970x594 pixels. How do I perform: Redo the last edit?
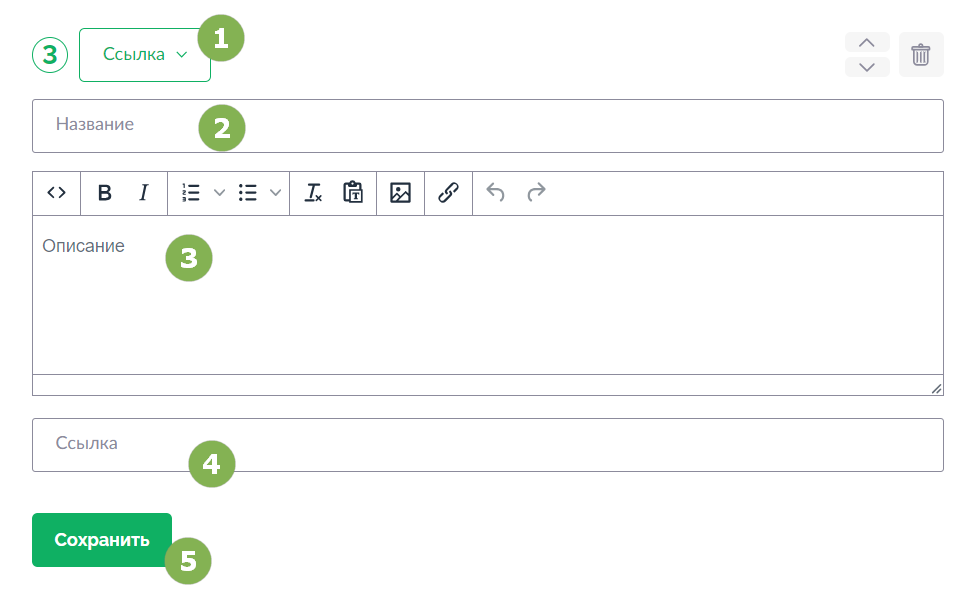click(536, 193)
